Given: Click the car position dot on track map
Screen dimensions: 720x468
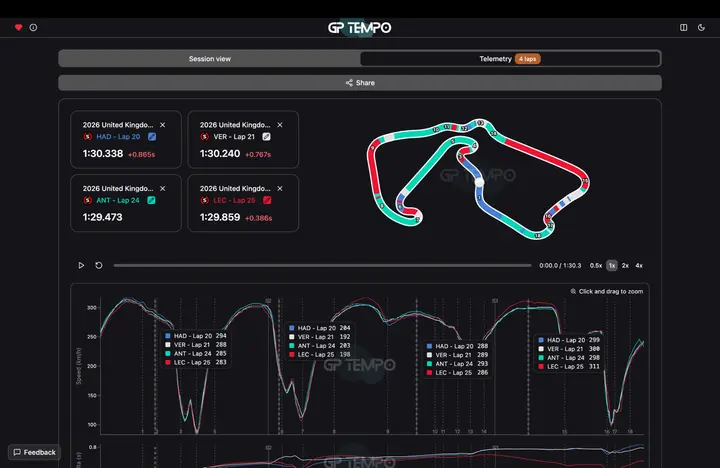Looking at the screenshot, I should point(479,182).
